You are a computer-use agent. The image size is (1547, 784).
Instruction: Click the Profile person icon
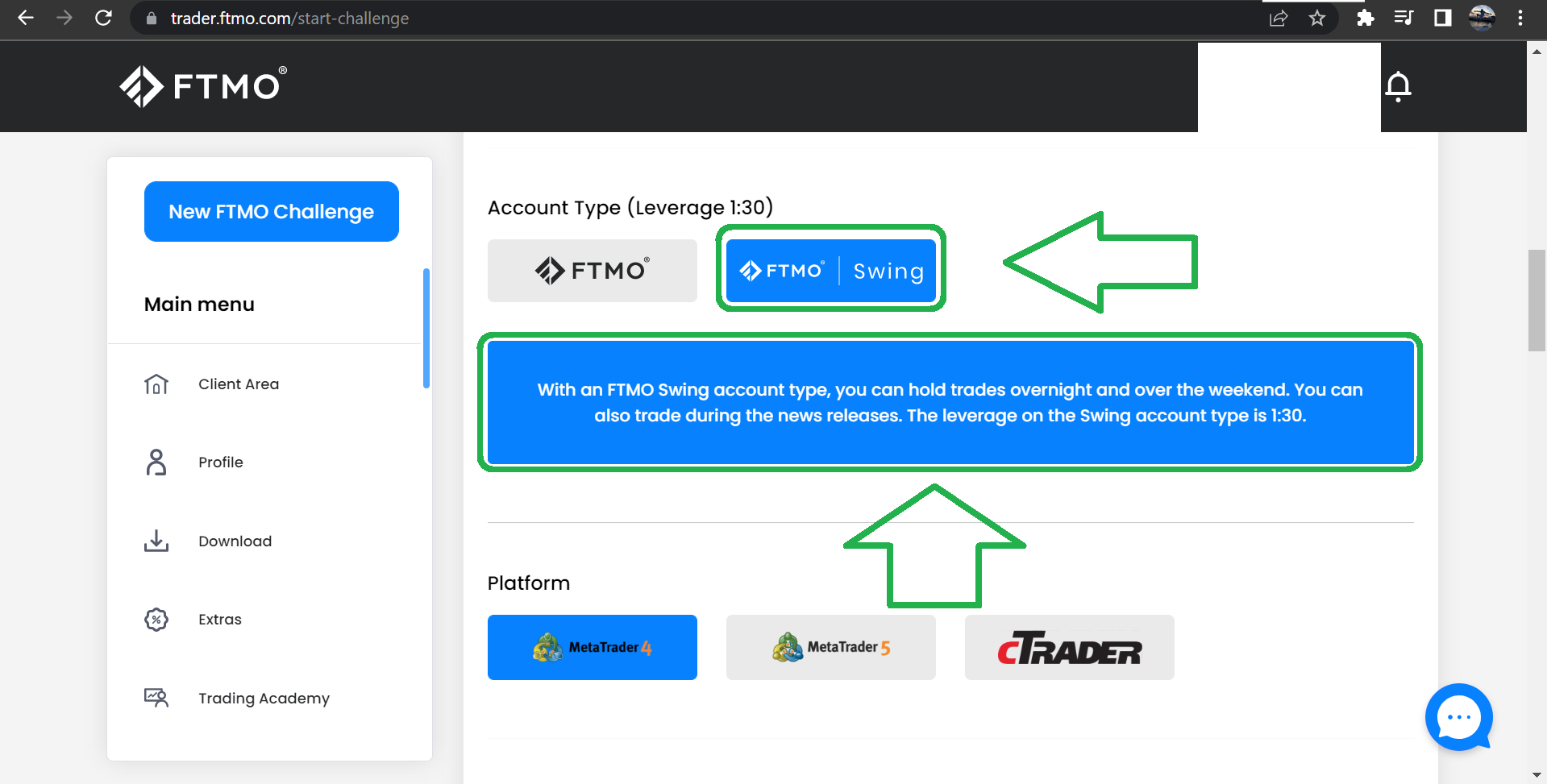(x=156, y=463)
